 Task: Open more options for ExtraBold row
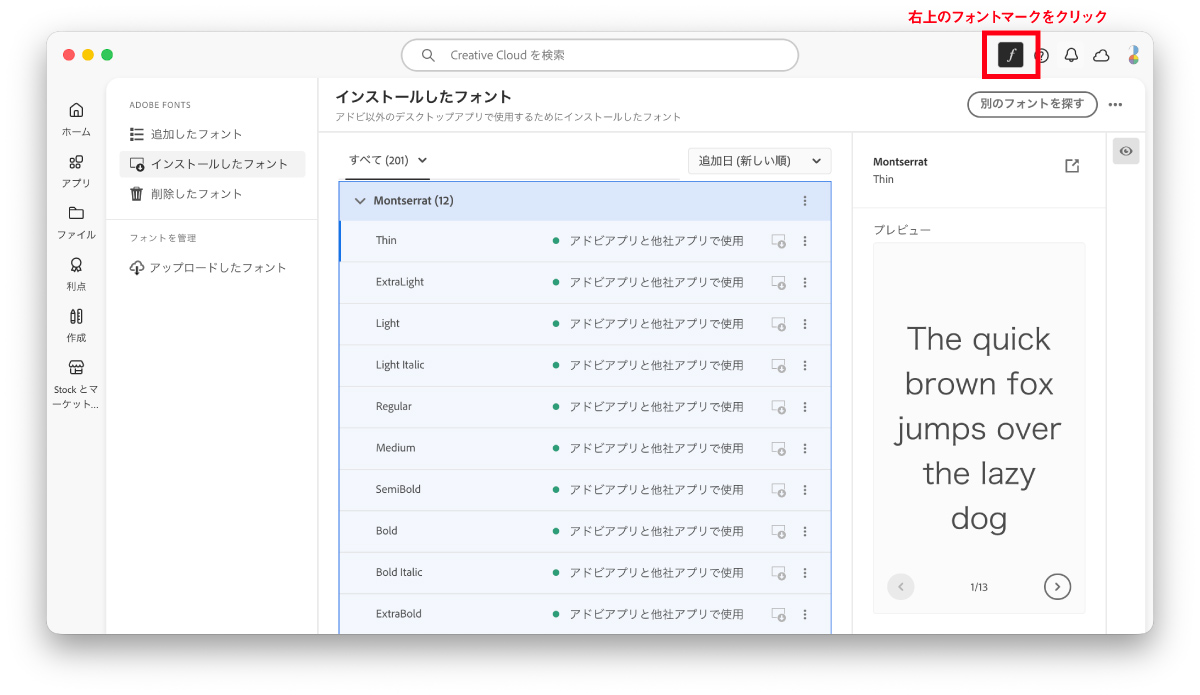pyautogui.click(x=805, y=615)
